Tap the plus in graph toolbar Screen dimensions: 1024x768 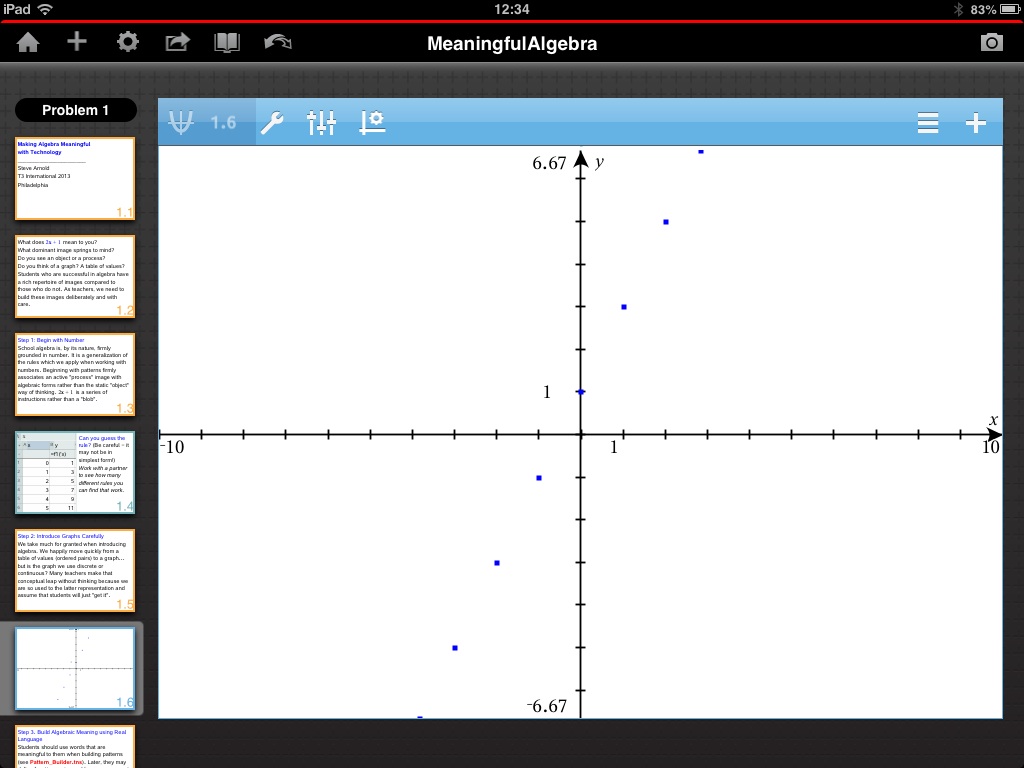coord(976,123)
